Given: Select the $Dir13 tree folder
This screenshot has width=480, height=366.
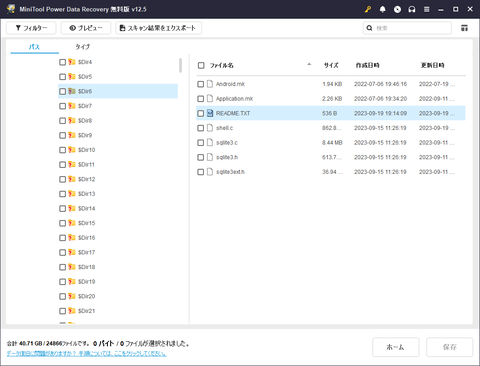Looking at the screenshot, I should click(86, 194).
